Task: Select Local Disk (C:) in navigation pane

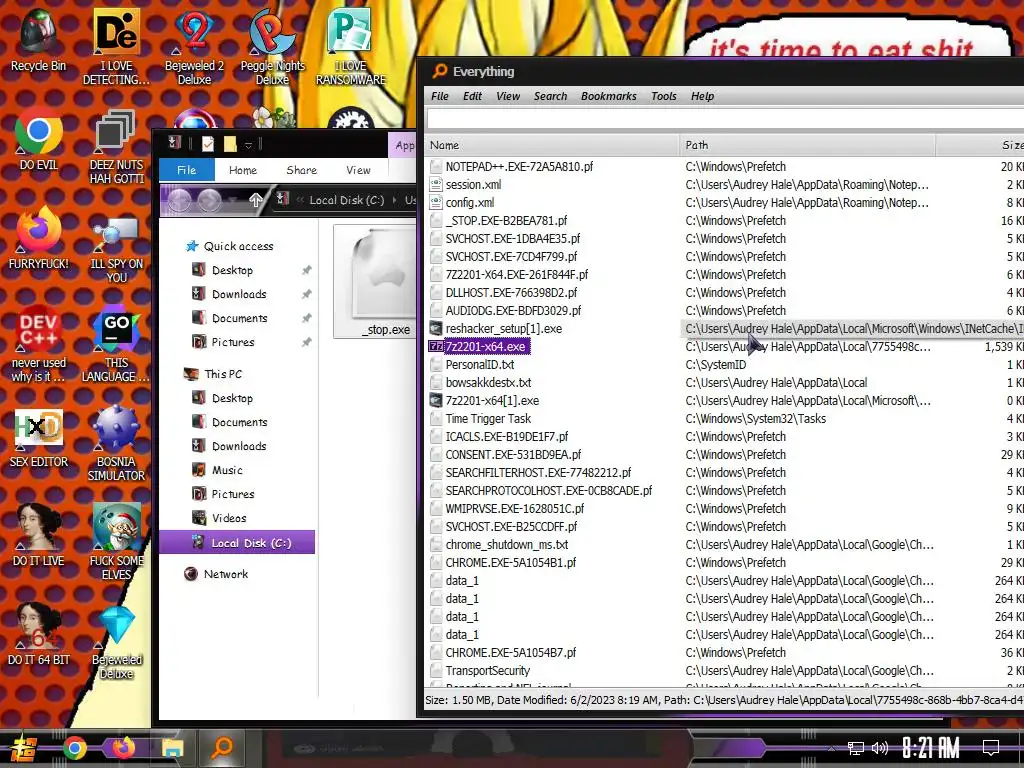Action: coord(237,543)
